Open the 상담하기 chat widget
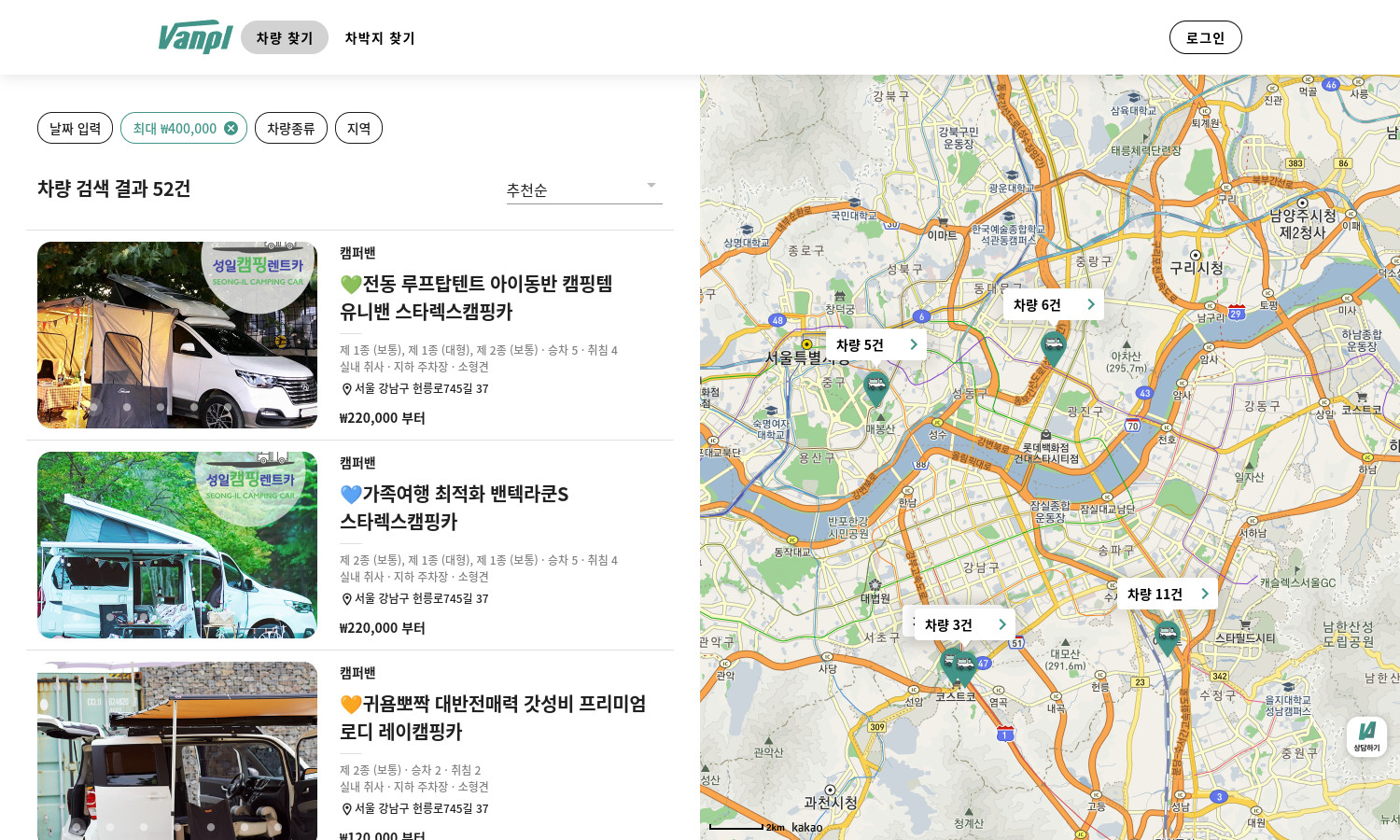1400x840 pixels. pyautogui.click(x=1366, y=735)
